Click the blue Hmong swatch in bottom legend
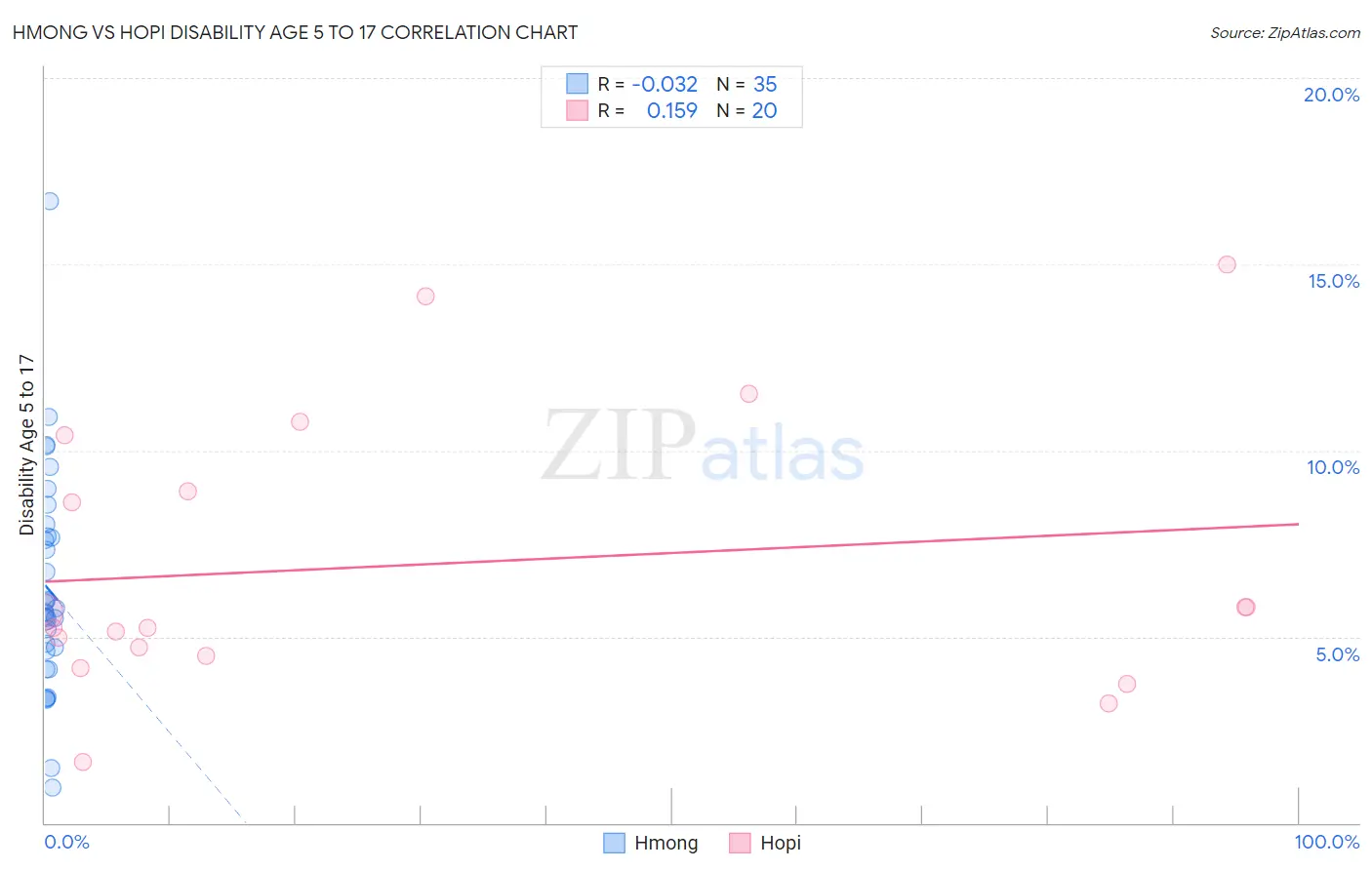 (614, 843)
